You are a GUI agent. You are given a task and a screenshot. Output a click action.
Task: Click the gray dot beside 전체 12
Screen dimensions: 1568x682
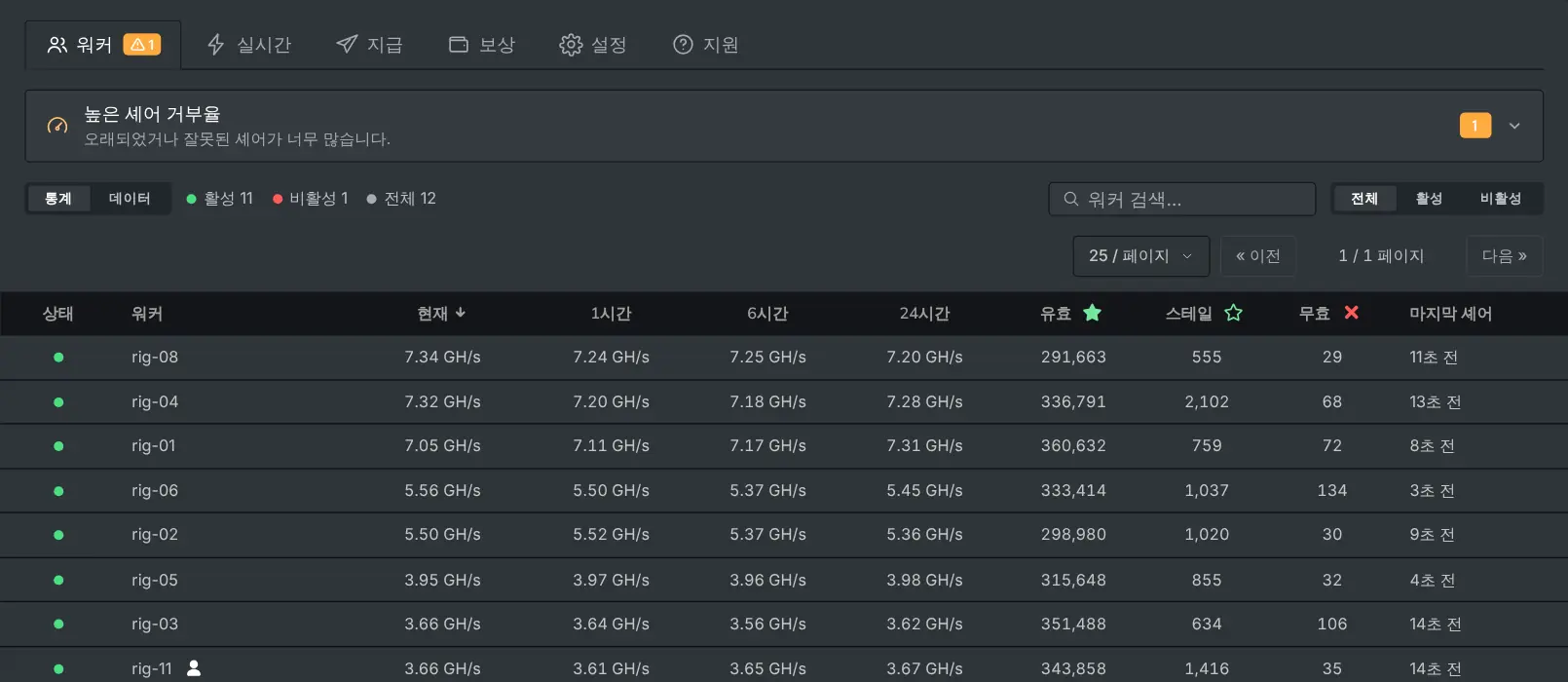click(x=371, y=199)
